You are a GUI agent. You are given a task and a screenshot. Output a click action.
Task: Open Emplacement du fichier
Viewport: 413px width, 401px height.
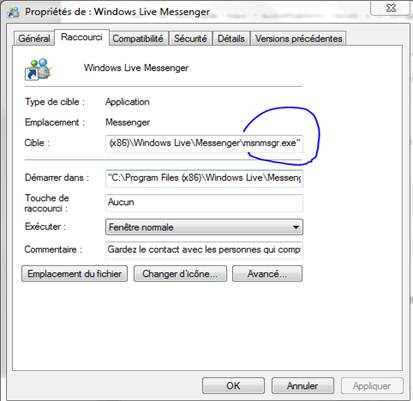pos(74,274)
